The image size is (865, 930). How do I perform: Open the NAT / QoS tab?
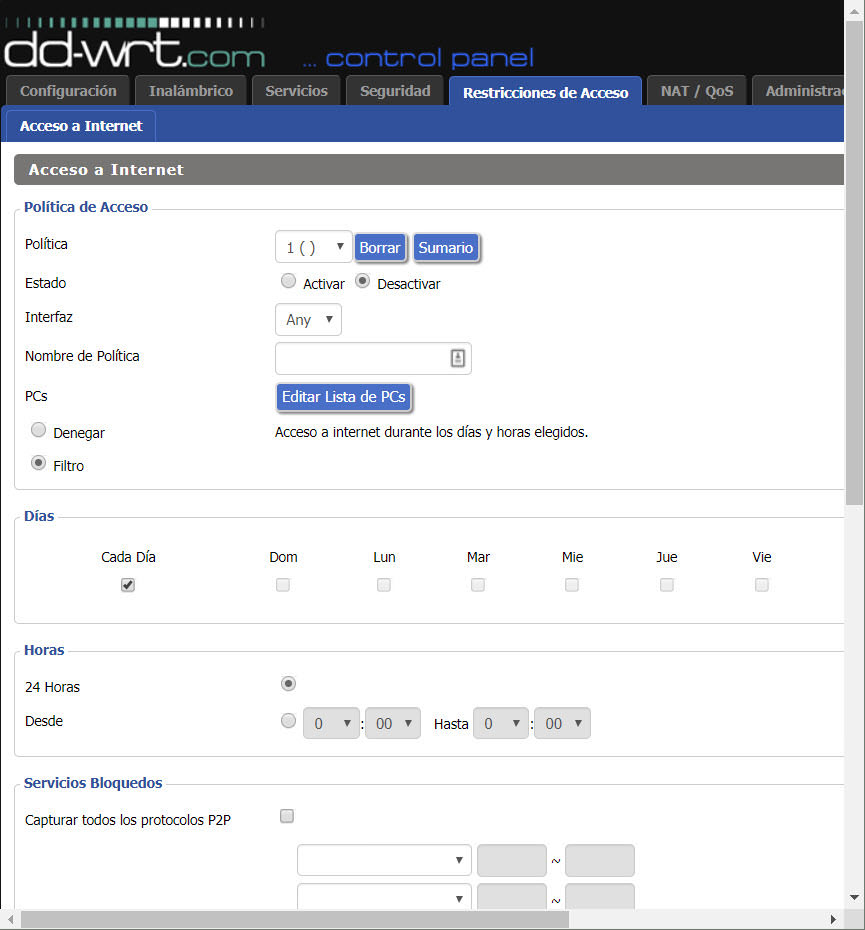tap(697, 91)
